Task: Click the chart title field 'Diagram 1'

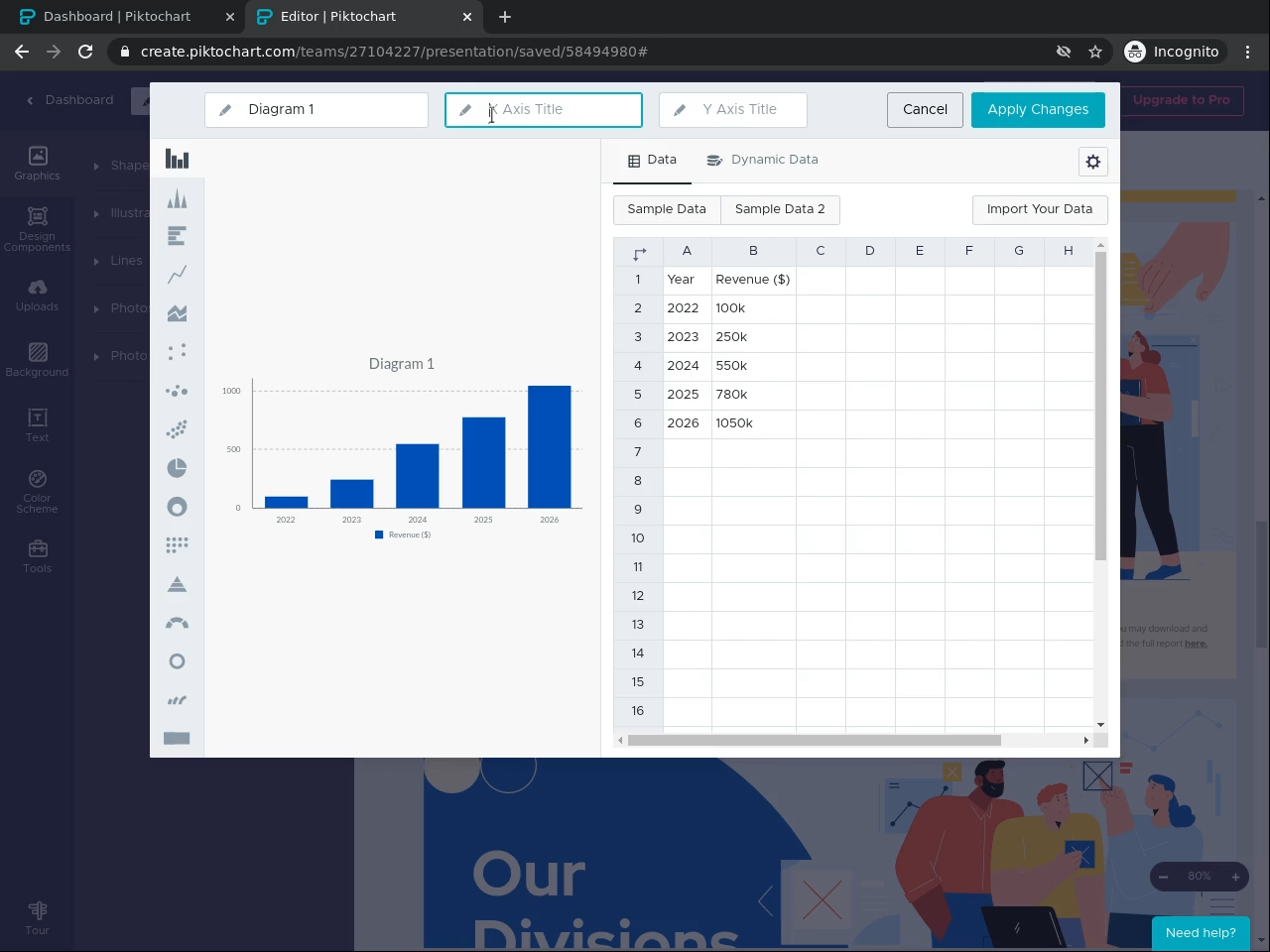Action: coord(317,109)
